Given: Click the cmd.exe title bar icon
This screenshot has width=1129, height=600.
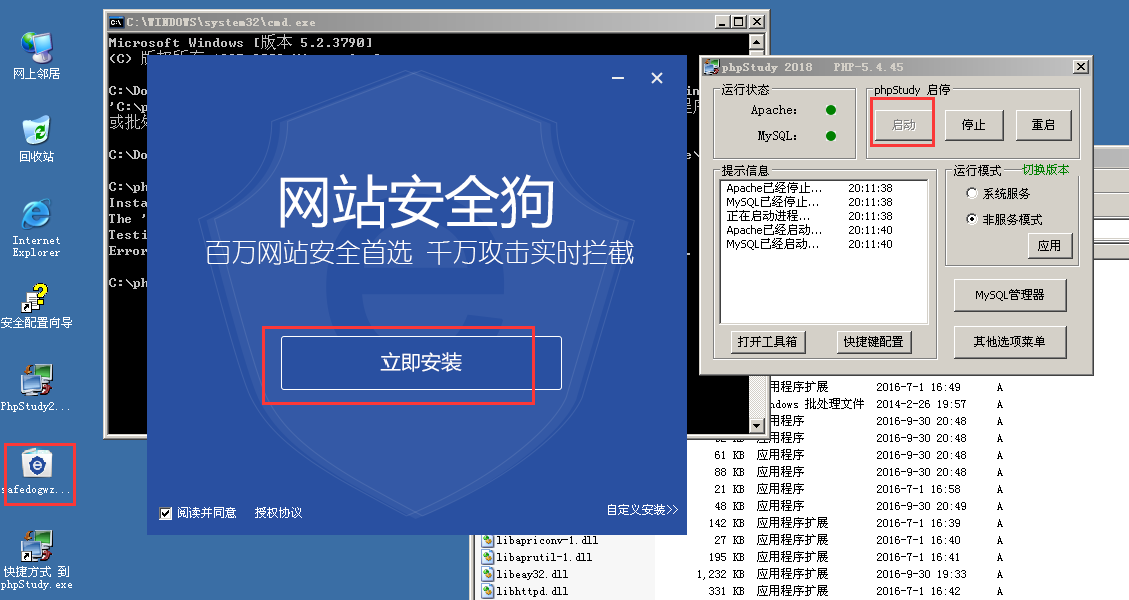Looking at the screenshot, I should tap(116, 21).
